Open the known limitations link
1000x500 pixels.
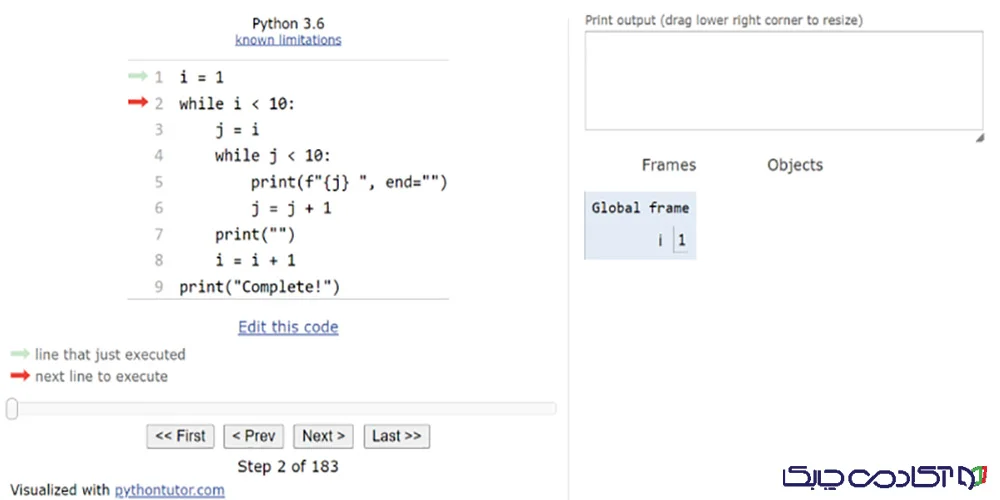pos(288,40)
